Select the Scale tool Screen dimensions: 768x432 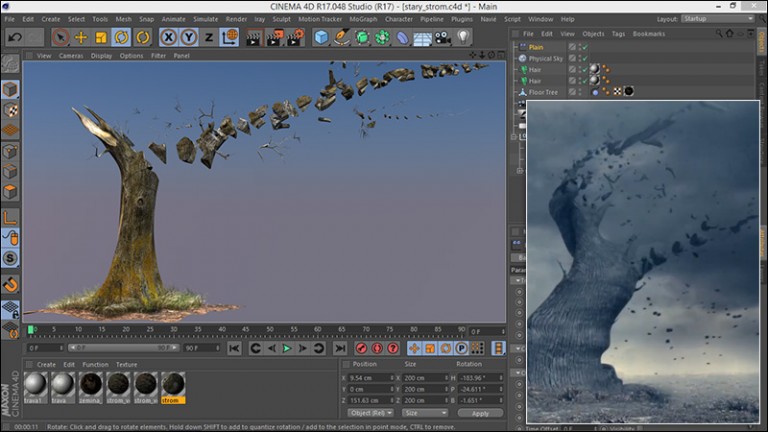(x=101, y=37)
